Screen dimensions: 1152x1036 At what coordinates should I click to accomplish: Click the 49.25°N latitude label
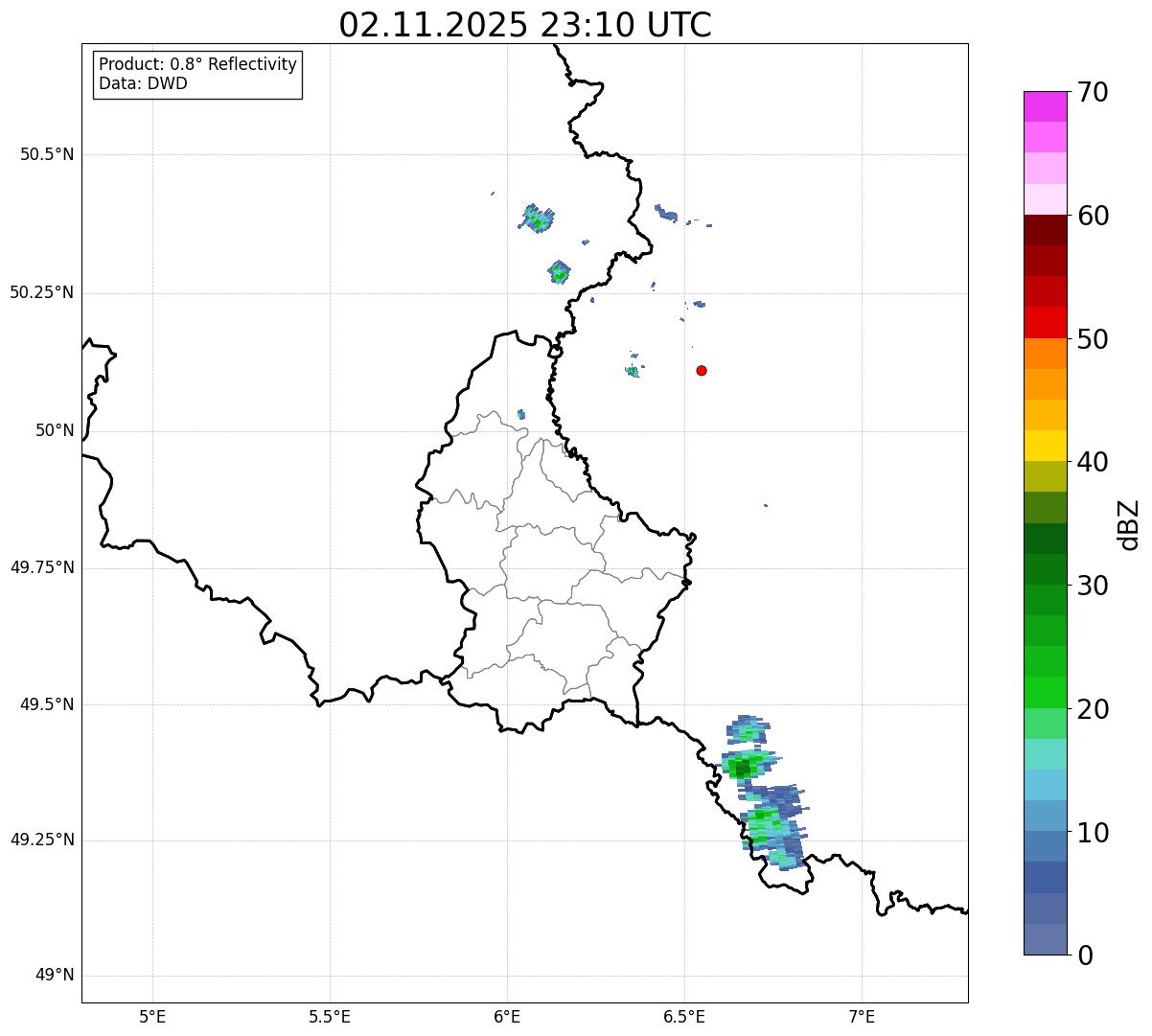[41, 840]
